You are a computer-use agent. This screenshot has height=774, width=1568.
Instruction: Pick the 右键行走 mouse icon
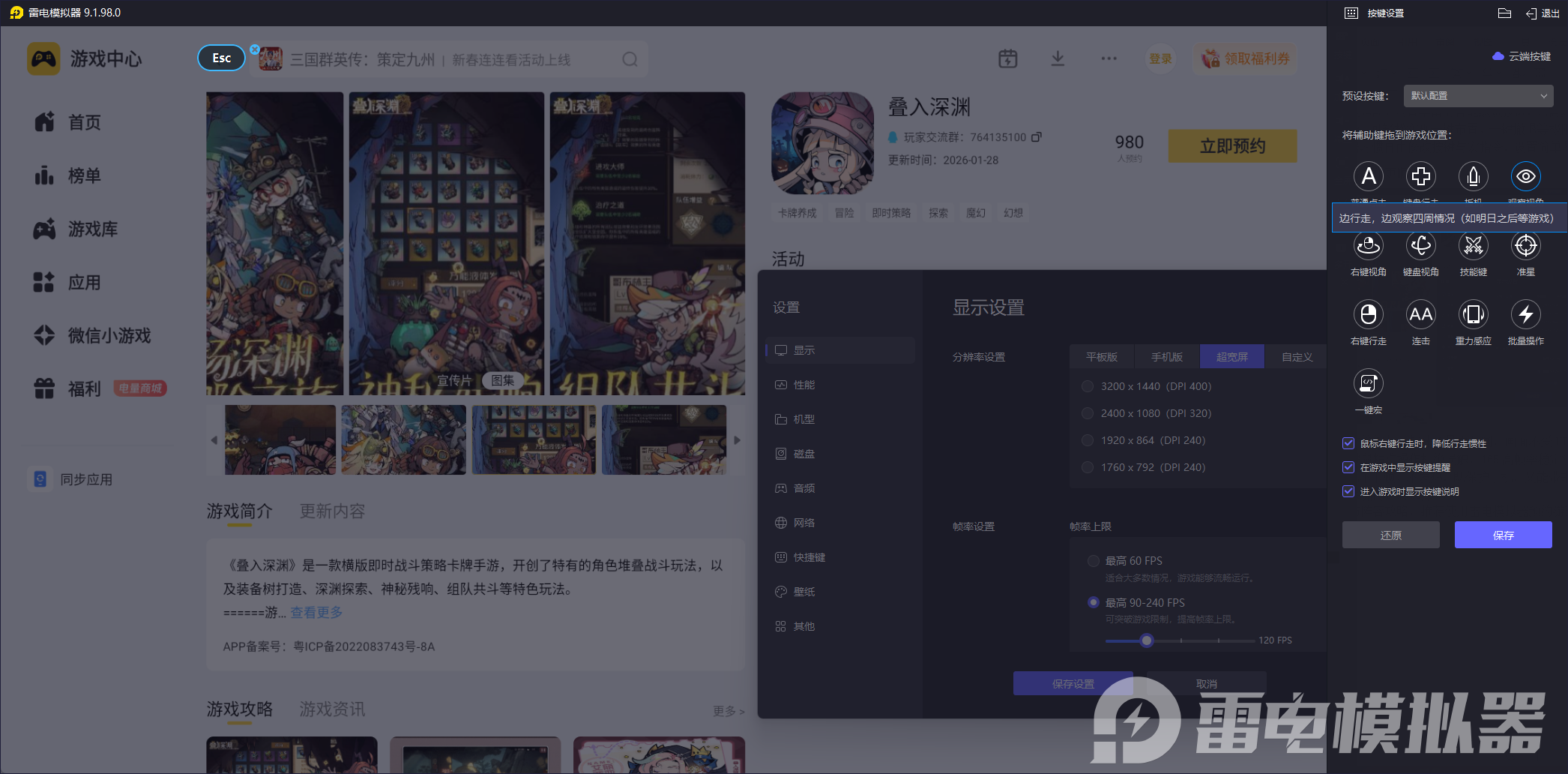click(1369, 314)
